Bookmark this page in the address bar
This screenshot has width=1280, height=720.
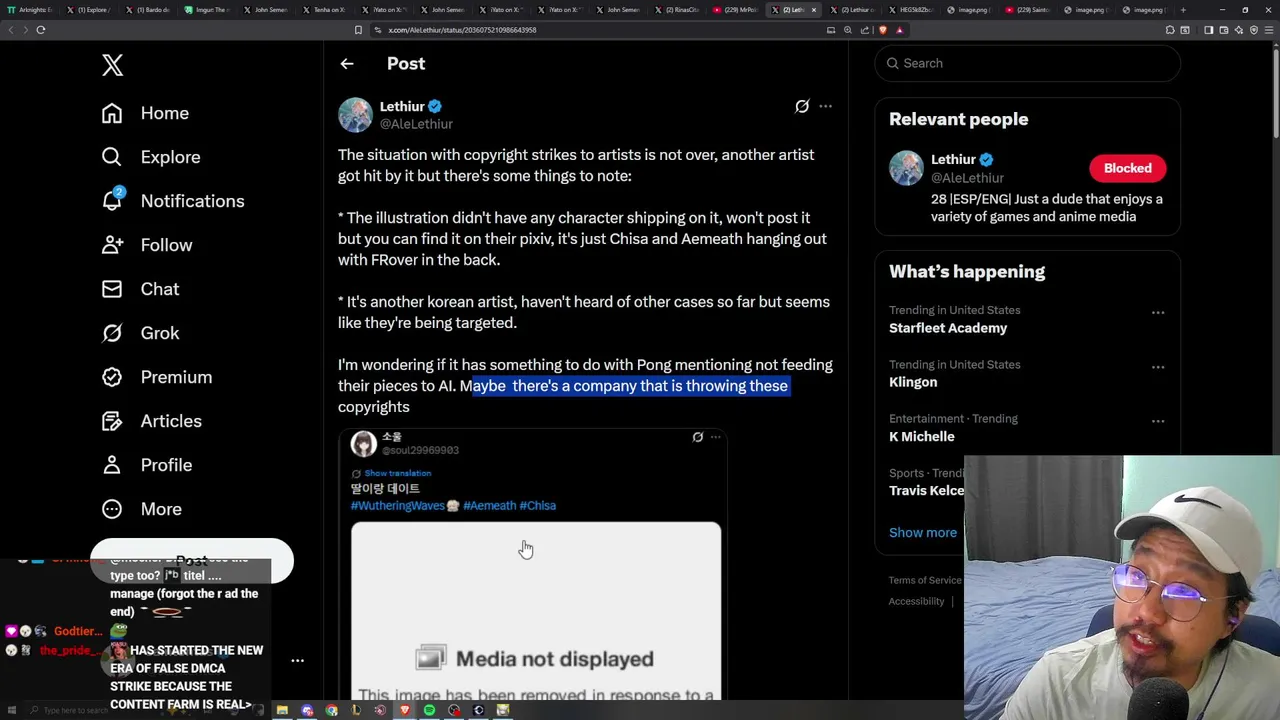click(x=358, y=30)
